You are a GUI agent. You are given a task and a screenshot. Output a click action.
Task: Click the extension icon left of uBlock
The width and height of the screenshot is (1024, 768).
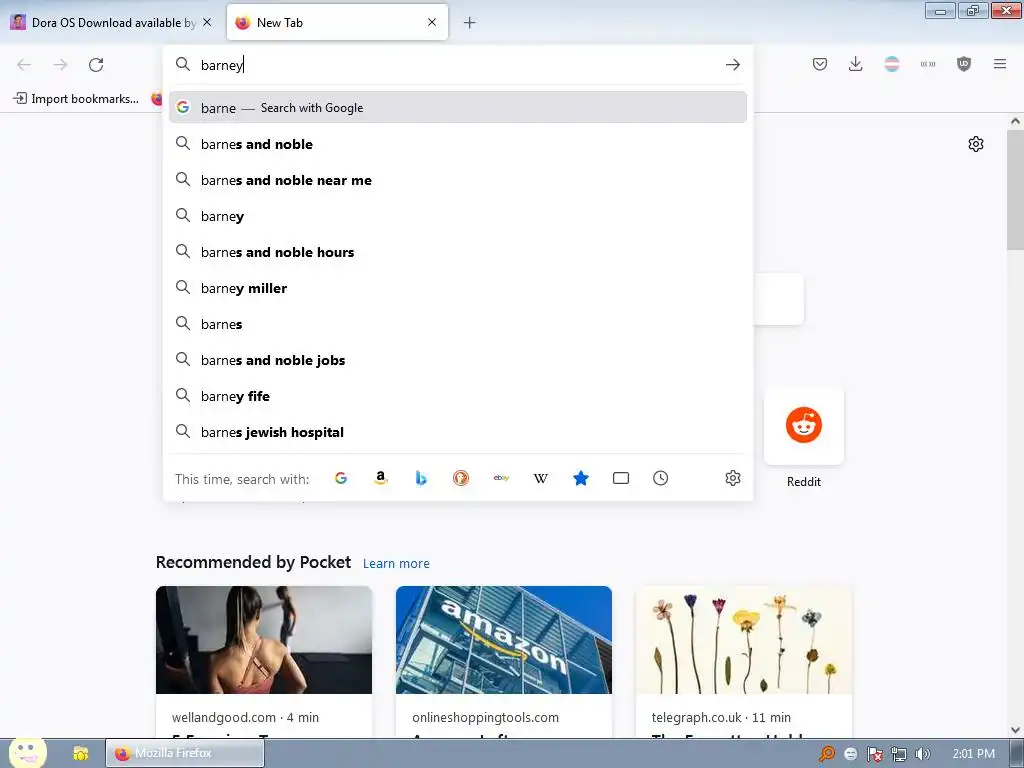point(927,64)
